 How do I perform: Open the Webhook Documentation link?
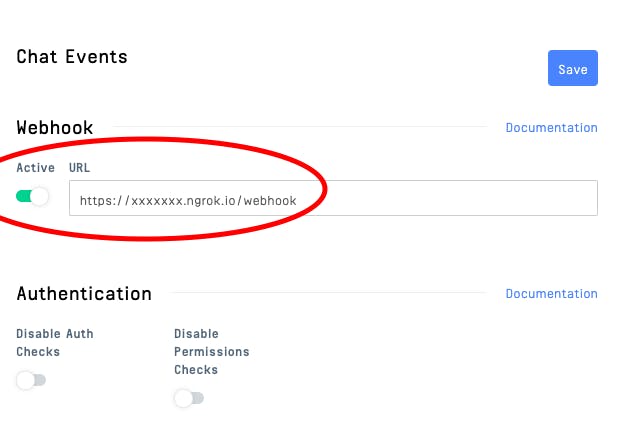551,128
